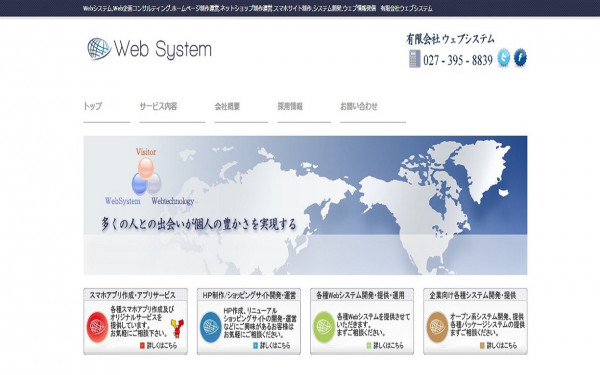Image resolution: width=600 pixels, height=375 pixels.
Task: Click 詳しくはこちら in 企業向け card
Action: coord(499,346)
